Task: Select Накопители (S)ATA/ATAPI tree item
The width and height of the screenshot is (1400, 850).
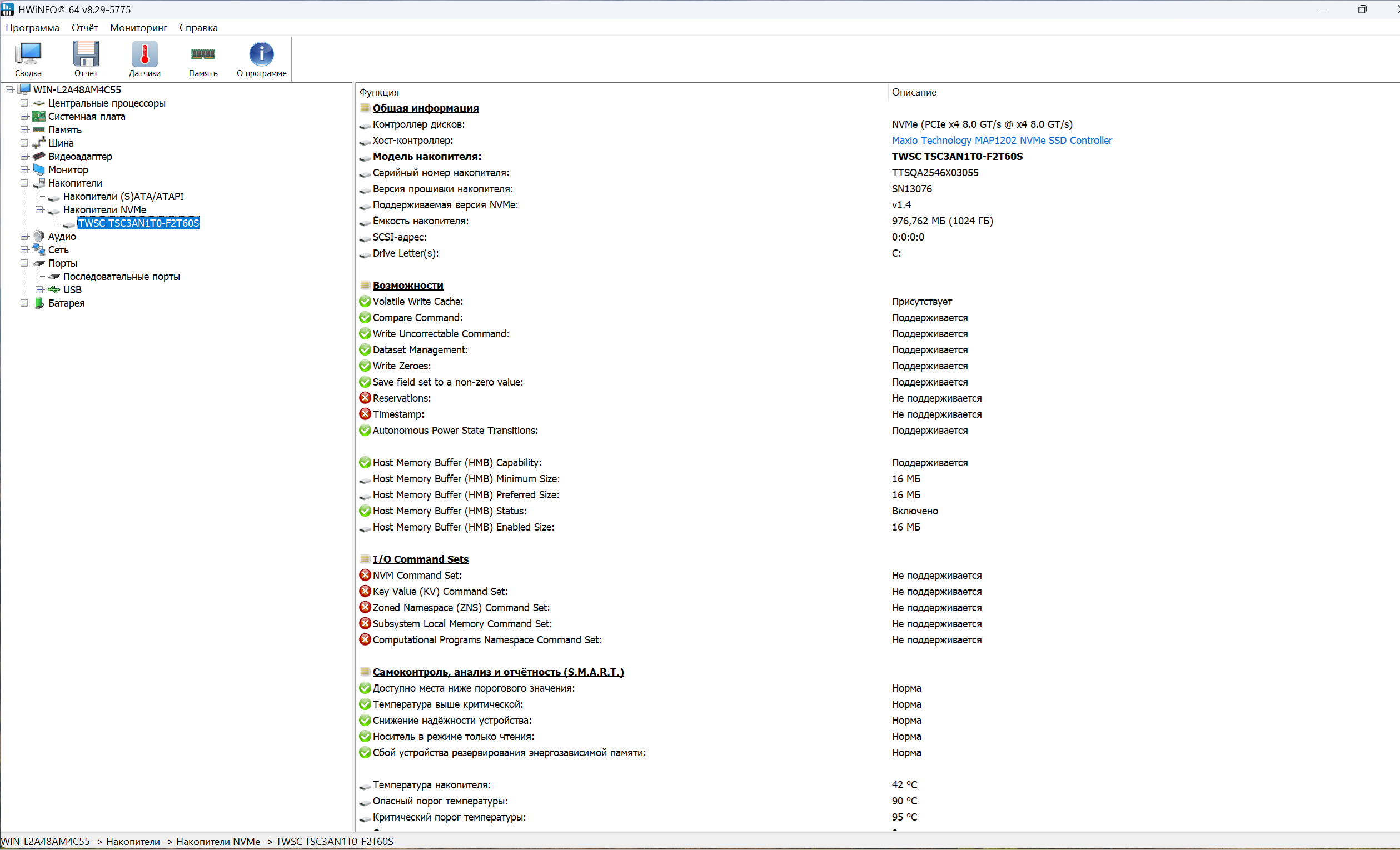Action: click(x=123, y=197)
